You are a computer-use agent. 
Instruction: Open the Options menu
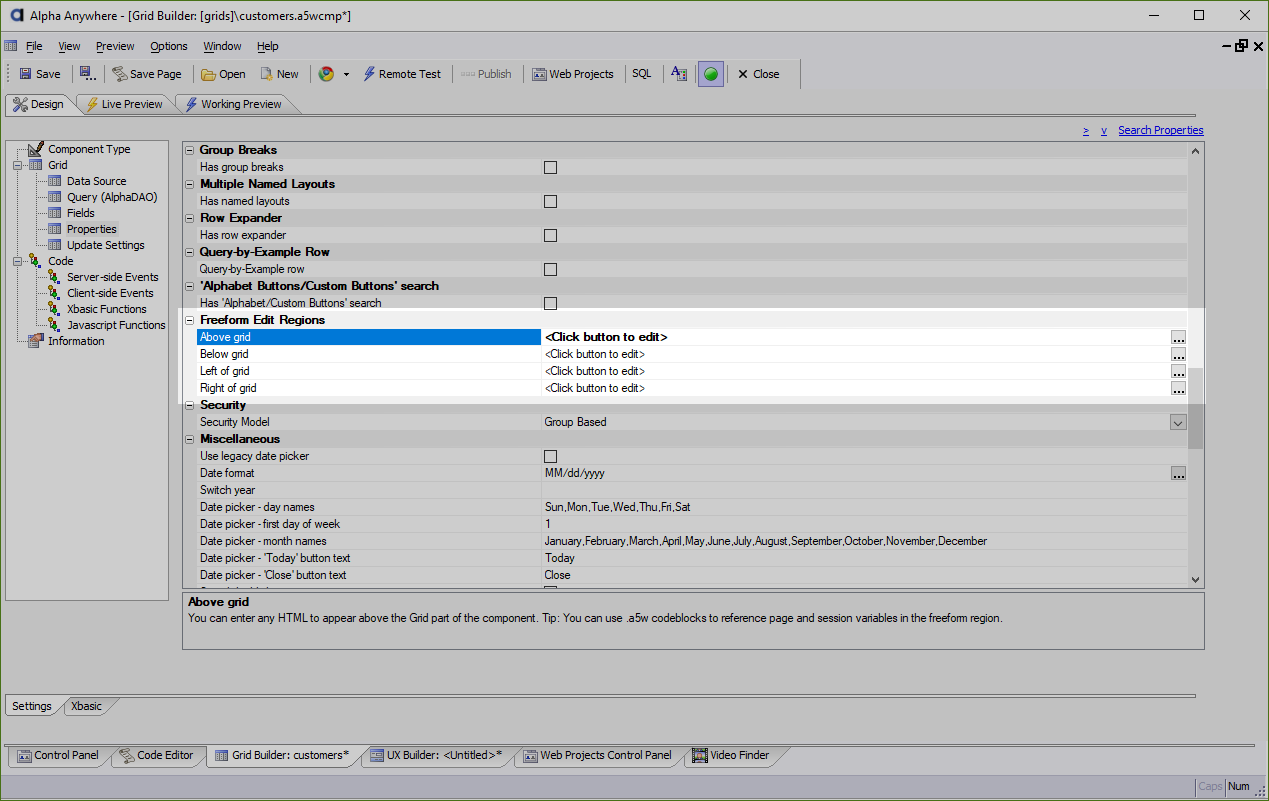(169, 46)
